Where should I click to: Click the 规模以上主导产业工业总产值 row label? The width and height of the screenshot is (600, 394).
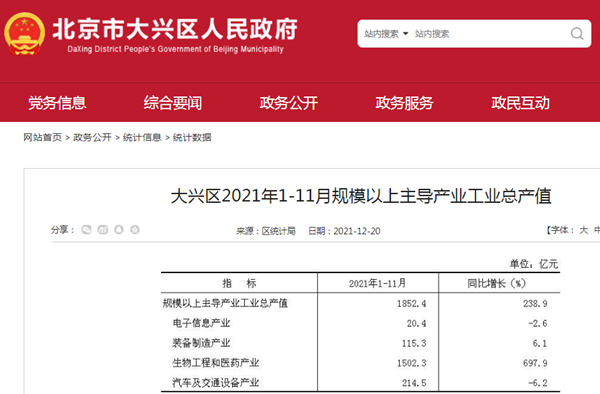click(225, 303)
